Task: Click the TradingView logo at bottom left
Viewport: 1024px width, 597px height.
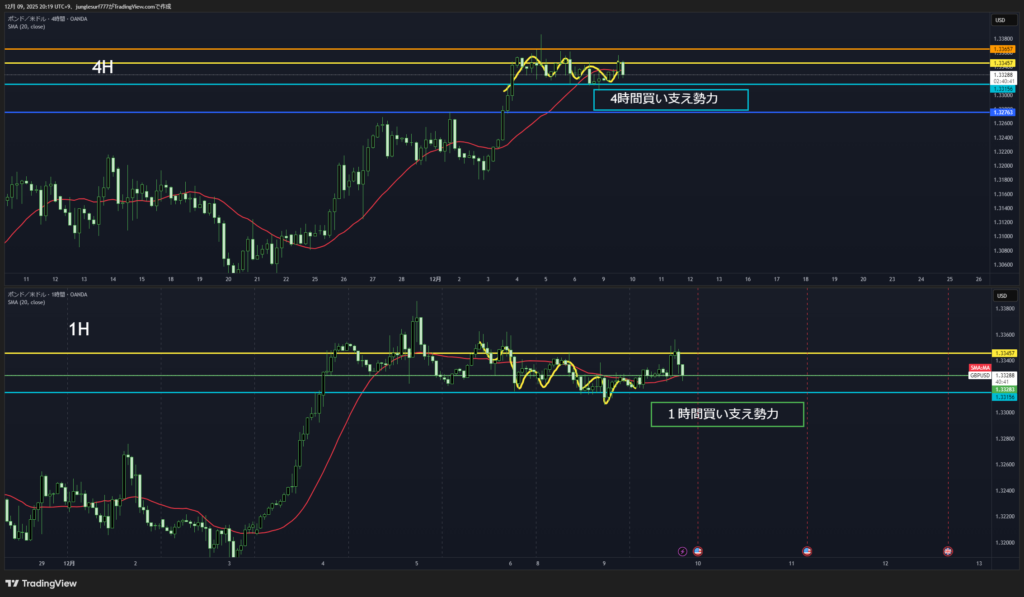Action: pyautogui.click(x=41, y=583)
